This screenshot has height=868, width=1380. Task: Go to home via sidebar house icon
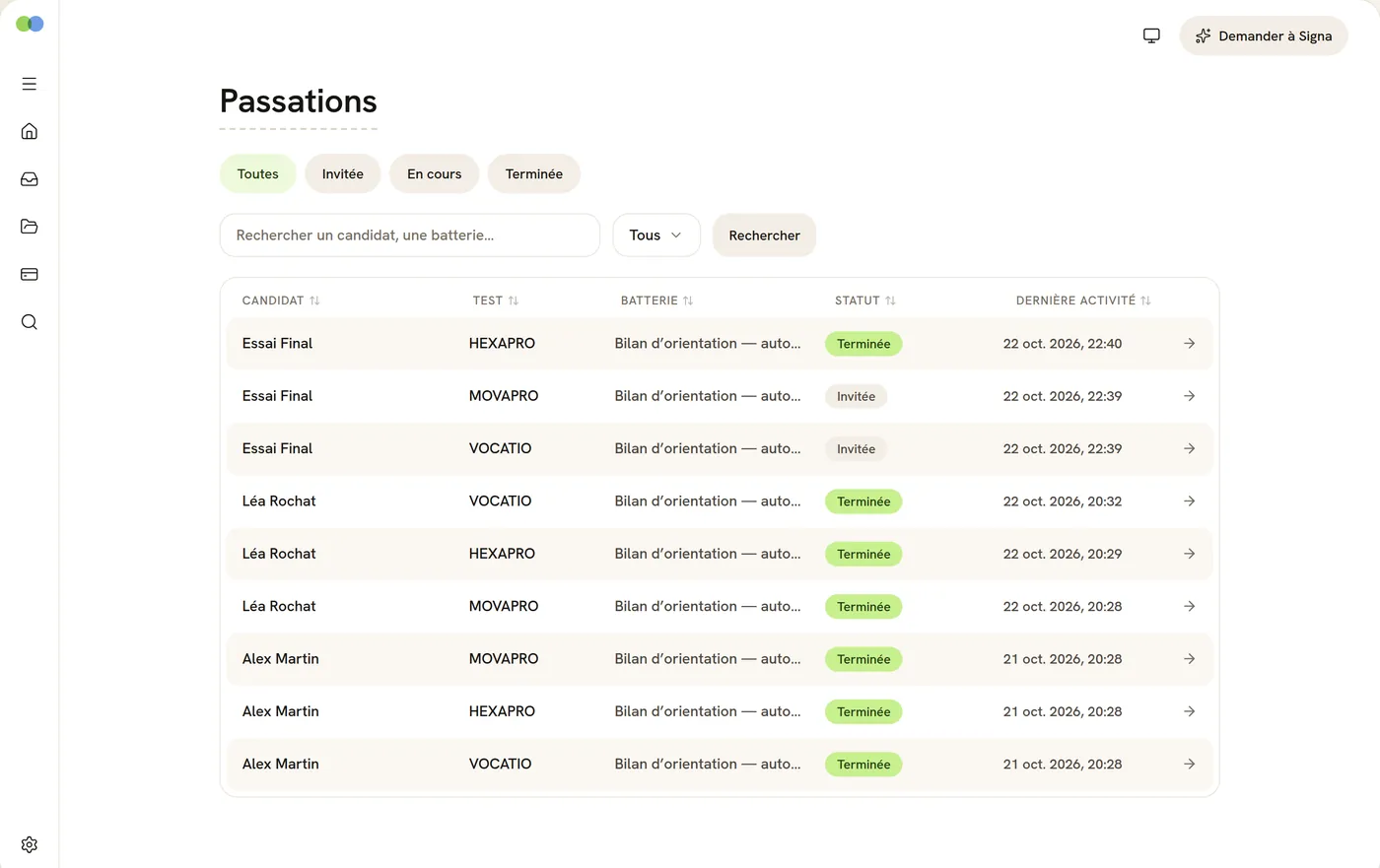tap(30, 131)
